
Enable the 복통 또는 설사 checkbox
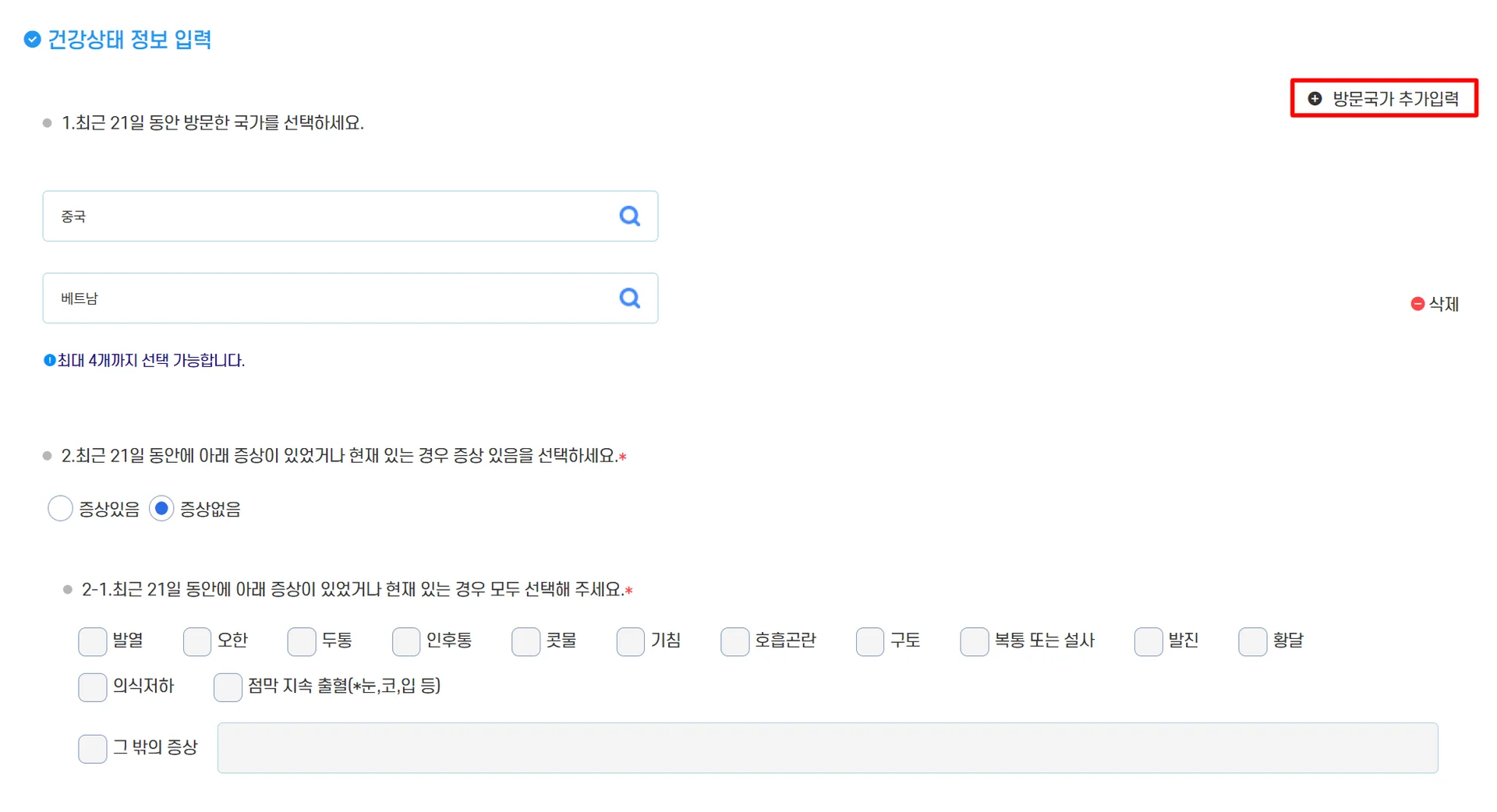tap(974, 641)
